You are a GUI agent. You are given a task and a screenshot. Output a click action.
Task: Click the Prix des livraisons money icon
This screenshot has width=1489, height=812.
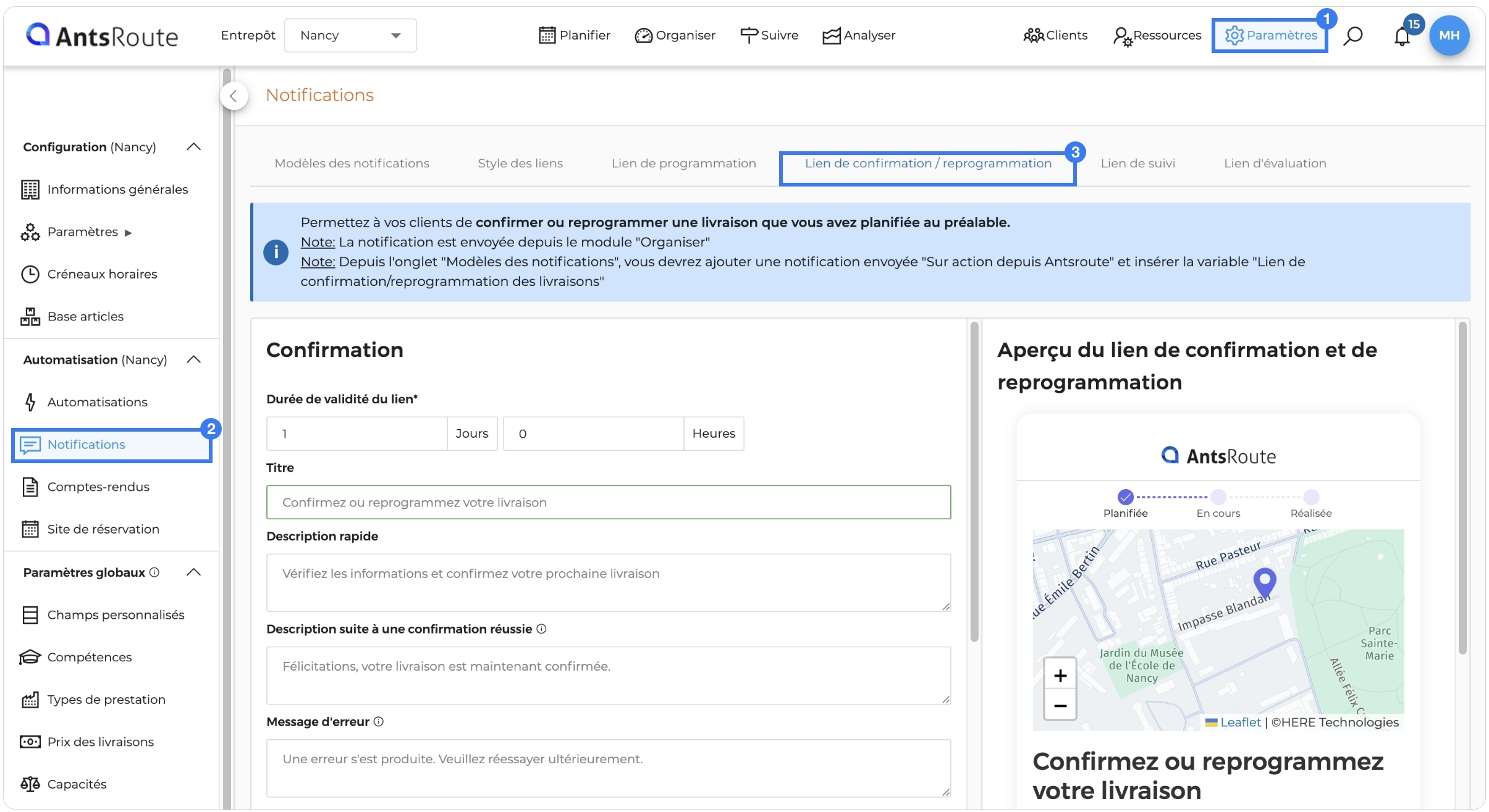30,742
